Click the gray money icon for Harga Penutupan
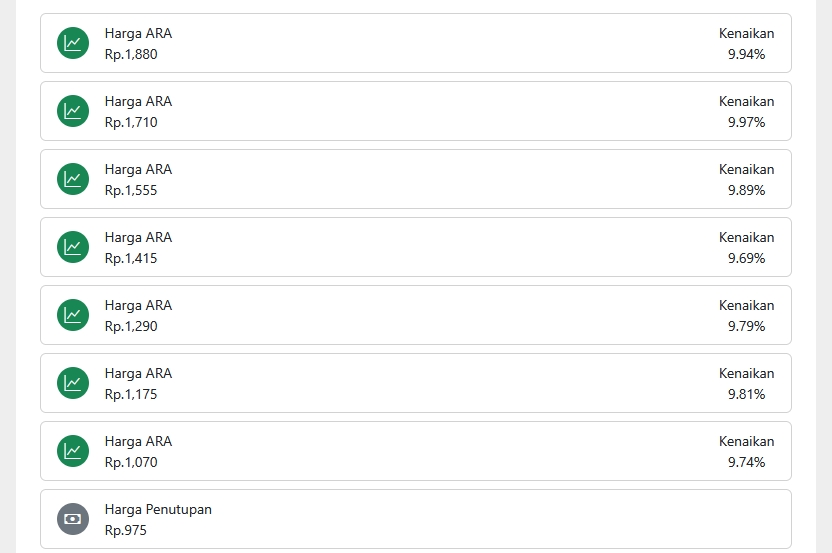Image resolution: width=832 pixels, height=553 pixels. point(73,519)
